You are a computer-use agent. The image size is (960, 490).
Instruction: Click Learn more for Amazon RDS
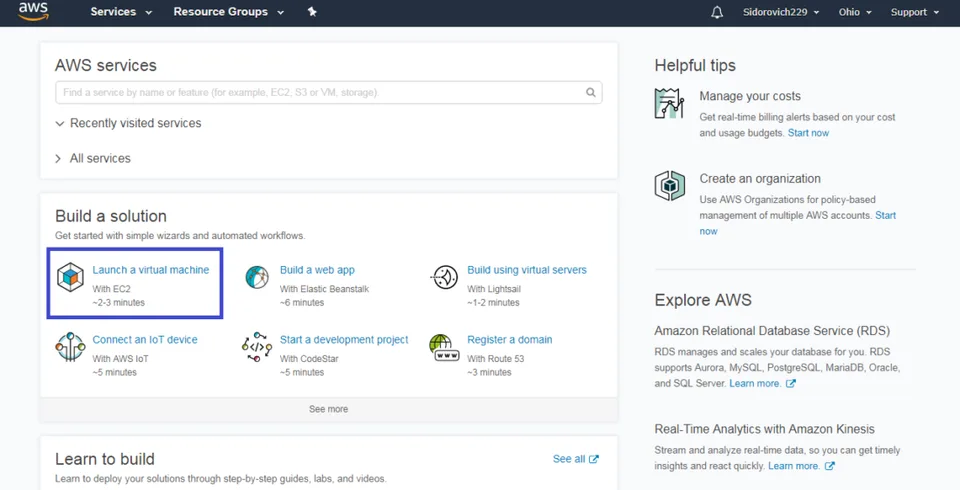(755, 383)
